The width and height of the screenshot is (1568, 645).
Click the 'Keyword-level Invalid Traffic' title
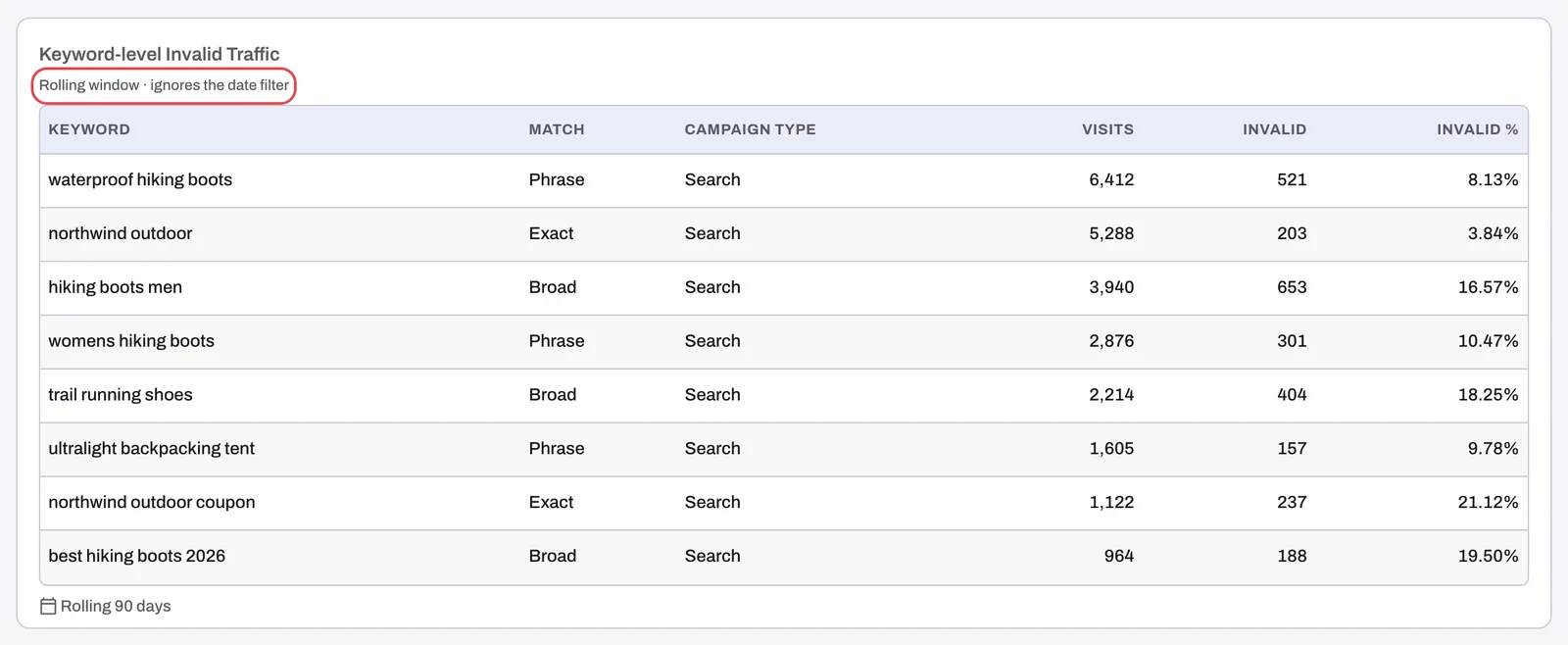coord(159,54)
